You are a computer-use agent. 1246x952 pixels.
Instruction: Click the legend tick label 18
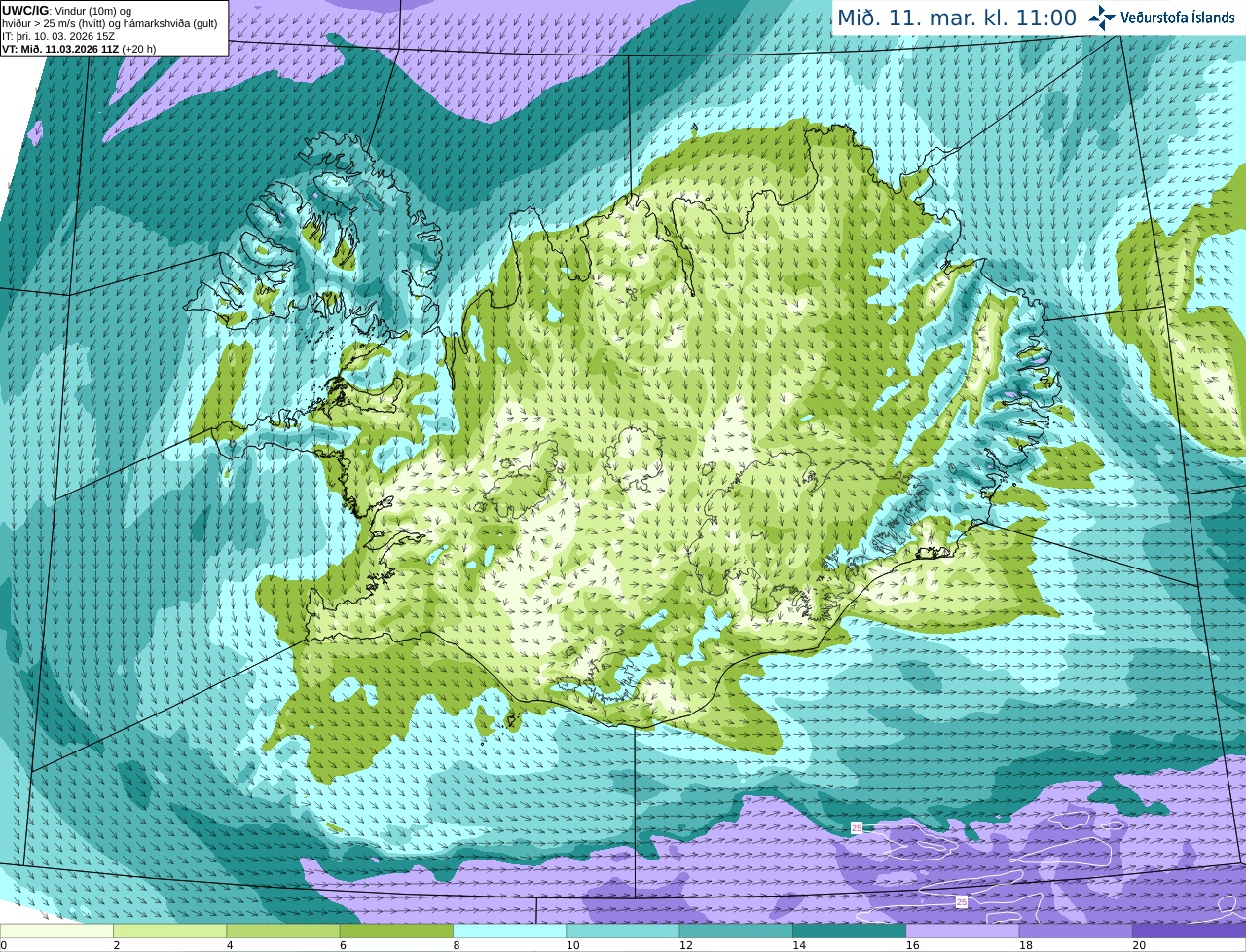[1026, 945]
